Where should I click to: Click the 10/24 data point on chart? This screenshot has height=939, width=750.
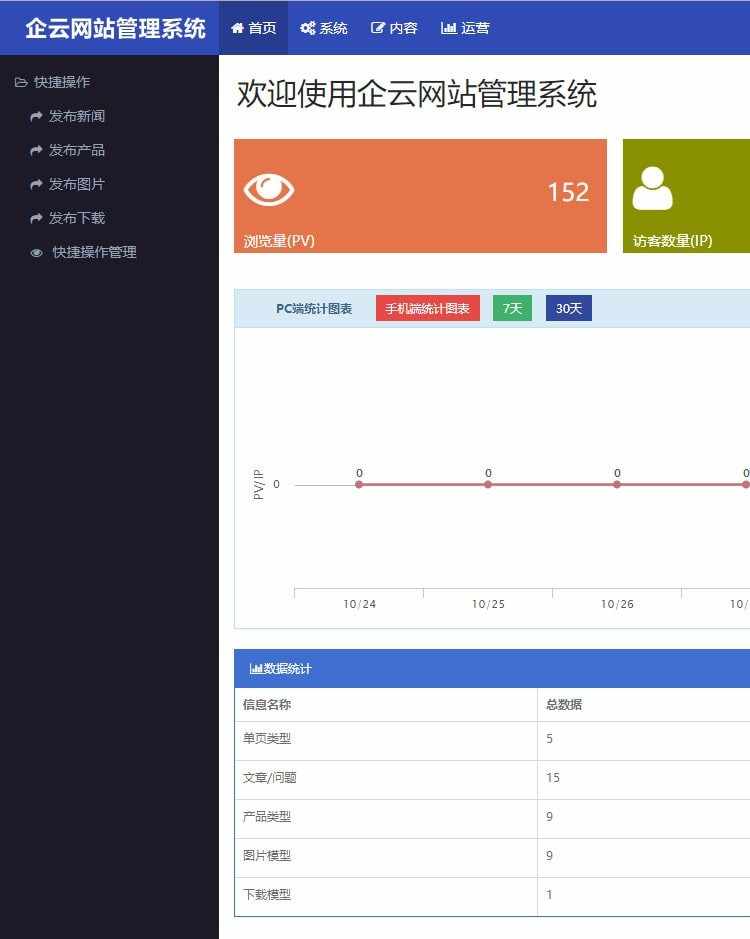[359, 484]
